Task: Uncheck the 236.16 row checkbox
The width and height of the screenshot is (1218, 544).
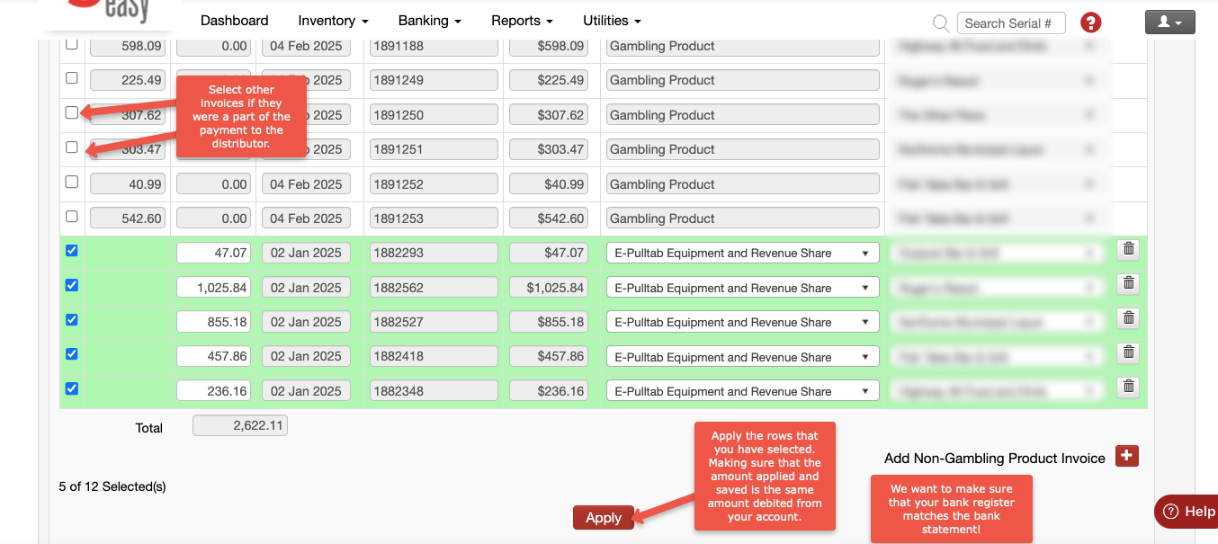Action: 71,389
